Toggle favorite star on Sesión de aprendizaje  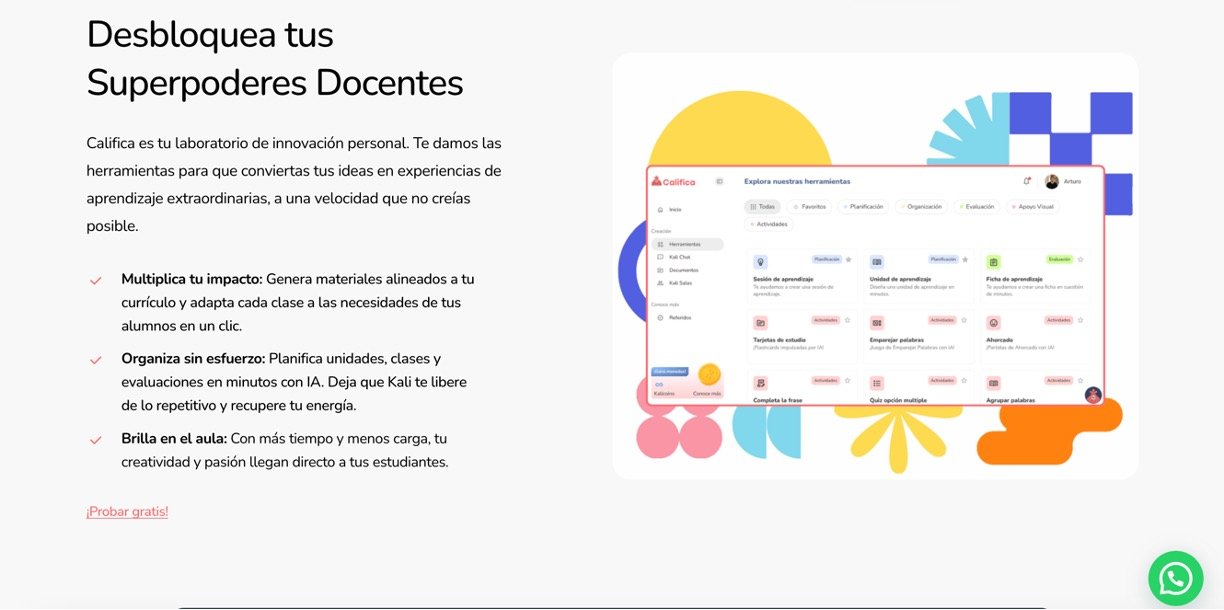click(x=849, y=259)
